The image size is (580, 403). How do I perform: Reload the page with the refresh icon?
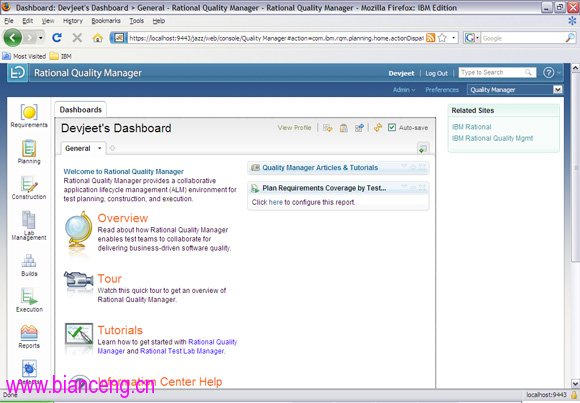point(57,37)
